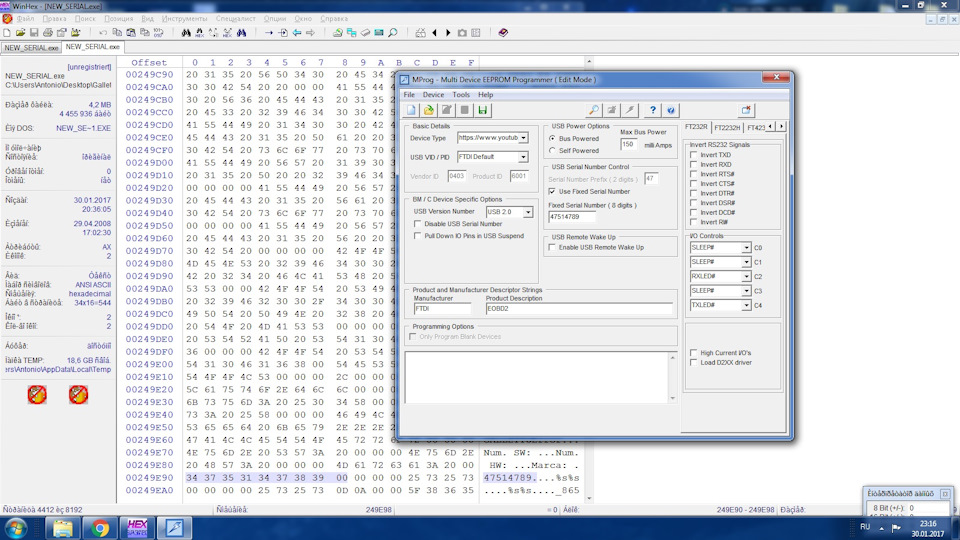
Task: Click the green Save icon in MProg
Action: pos(483,110)
